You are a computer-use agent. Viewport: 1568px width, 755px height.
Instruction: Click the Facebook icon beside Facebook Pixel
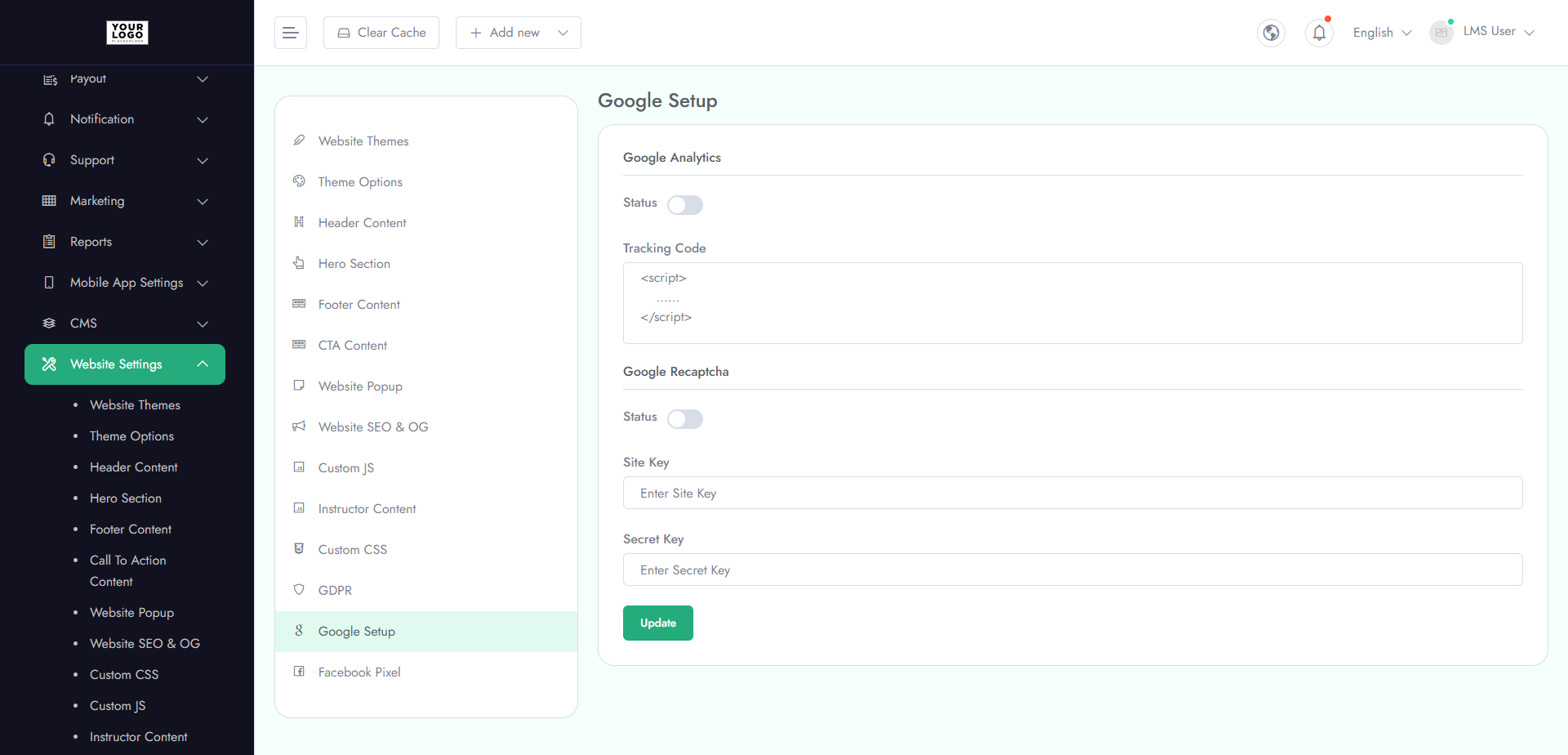[299, 672]
